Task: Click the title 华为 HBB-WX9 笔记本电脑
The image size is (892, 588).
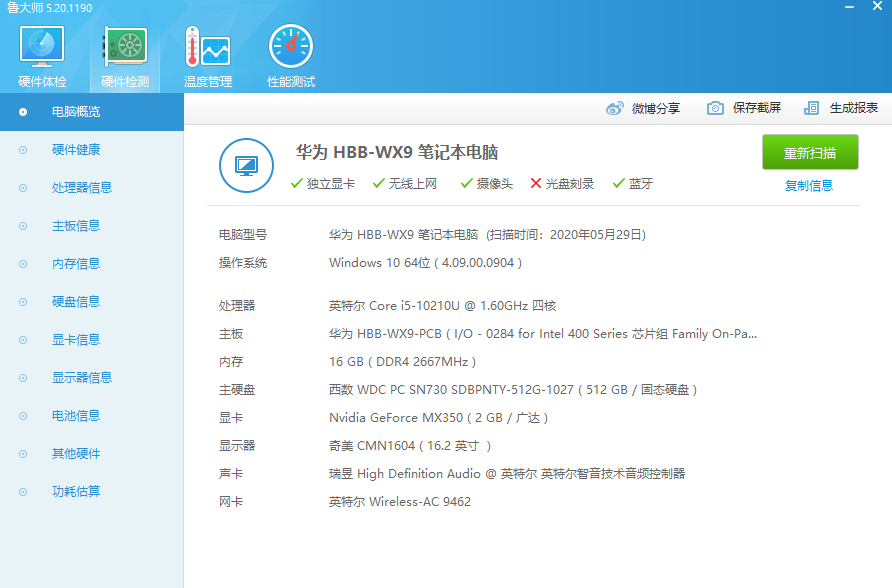Action: (397, 152)
